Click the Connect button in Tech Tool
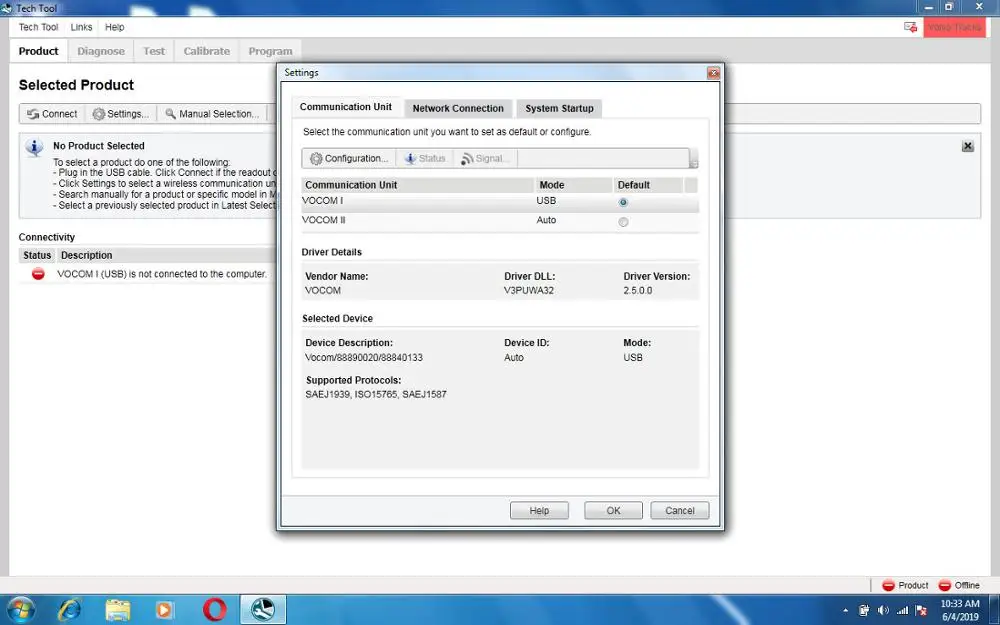 52,114
